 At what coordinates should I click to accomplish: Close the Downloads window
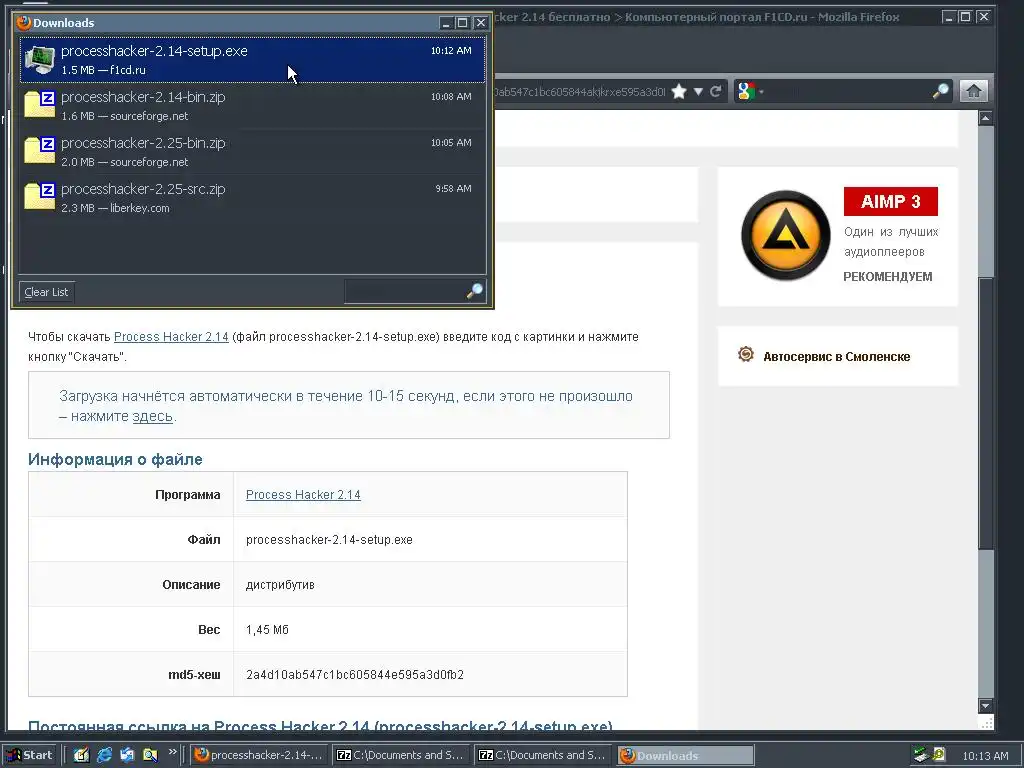[x=481, y=23]
